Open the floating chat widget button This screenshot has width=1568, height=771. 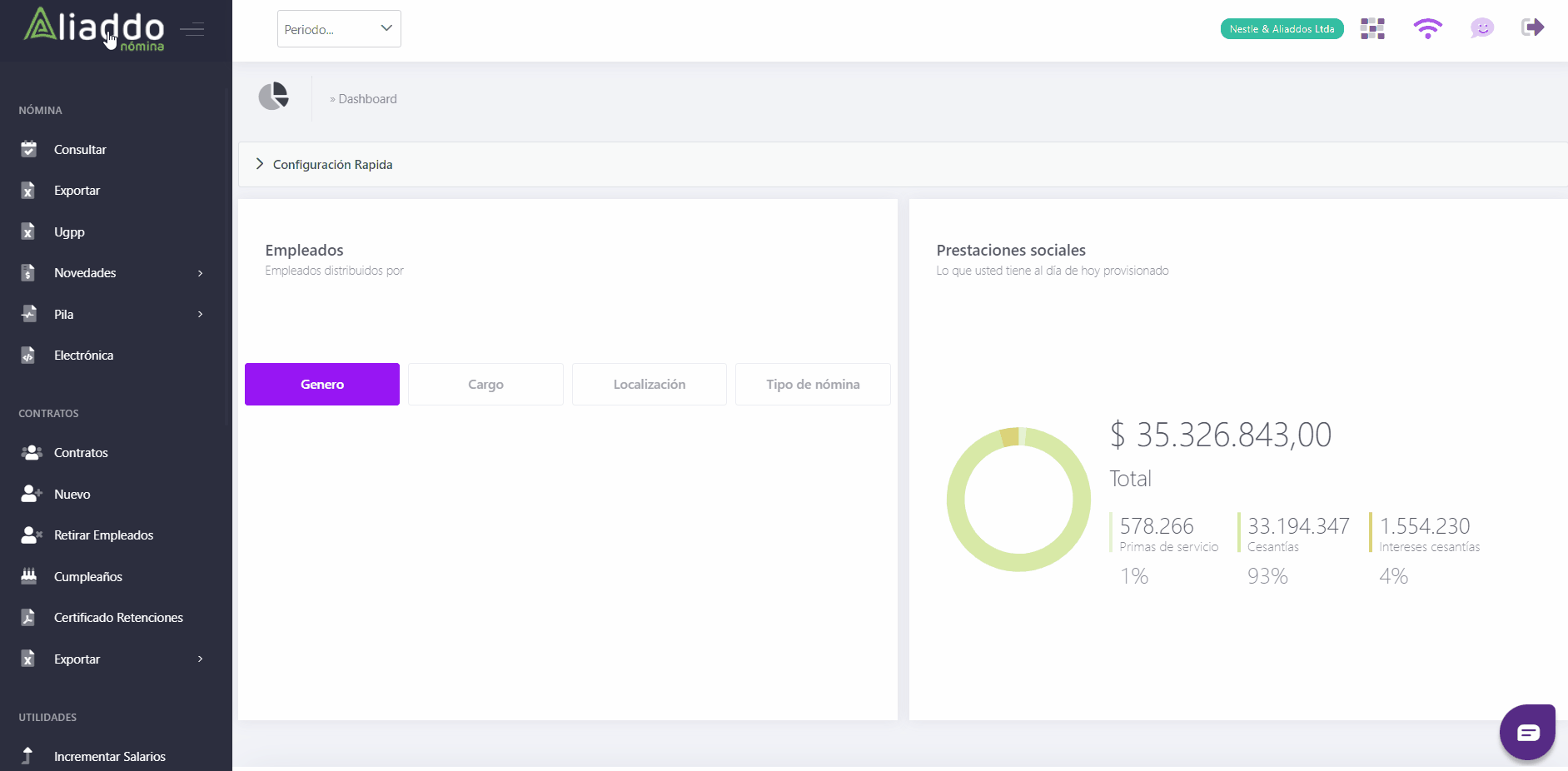[1527, 732]
